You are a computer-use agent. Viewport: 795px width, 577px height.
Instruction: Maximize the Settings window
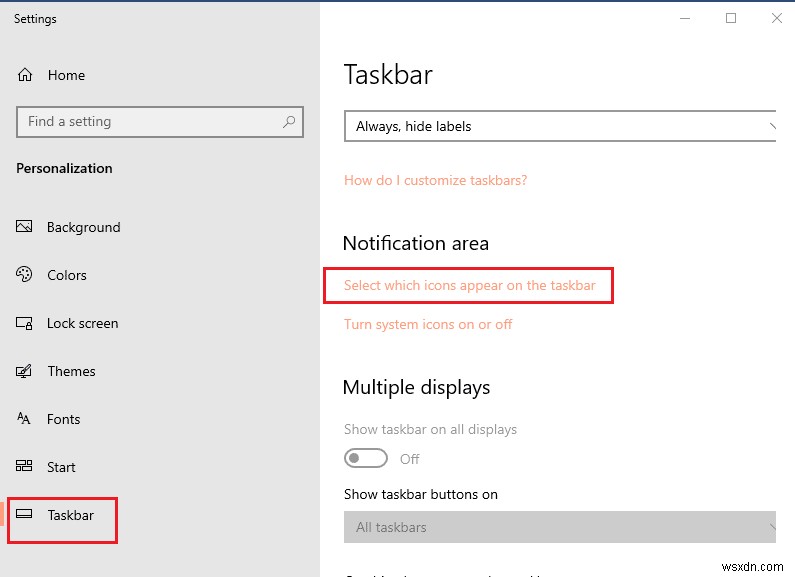point(731,19)
